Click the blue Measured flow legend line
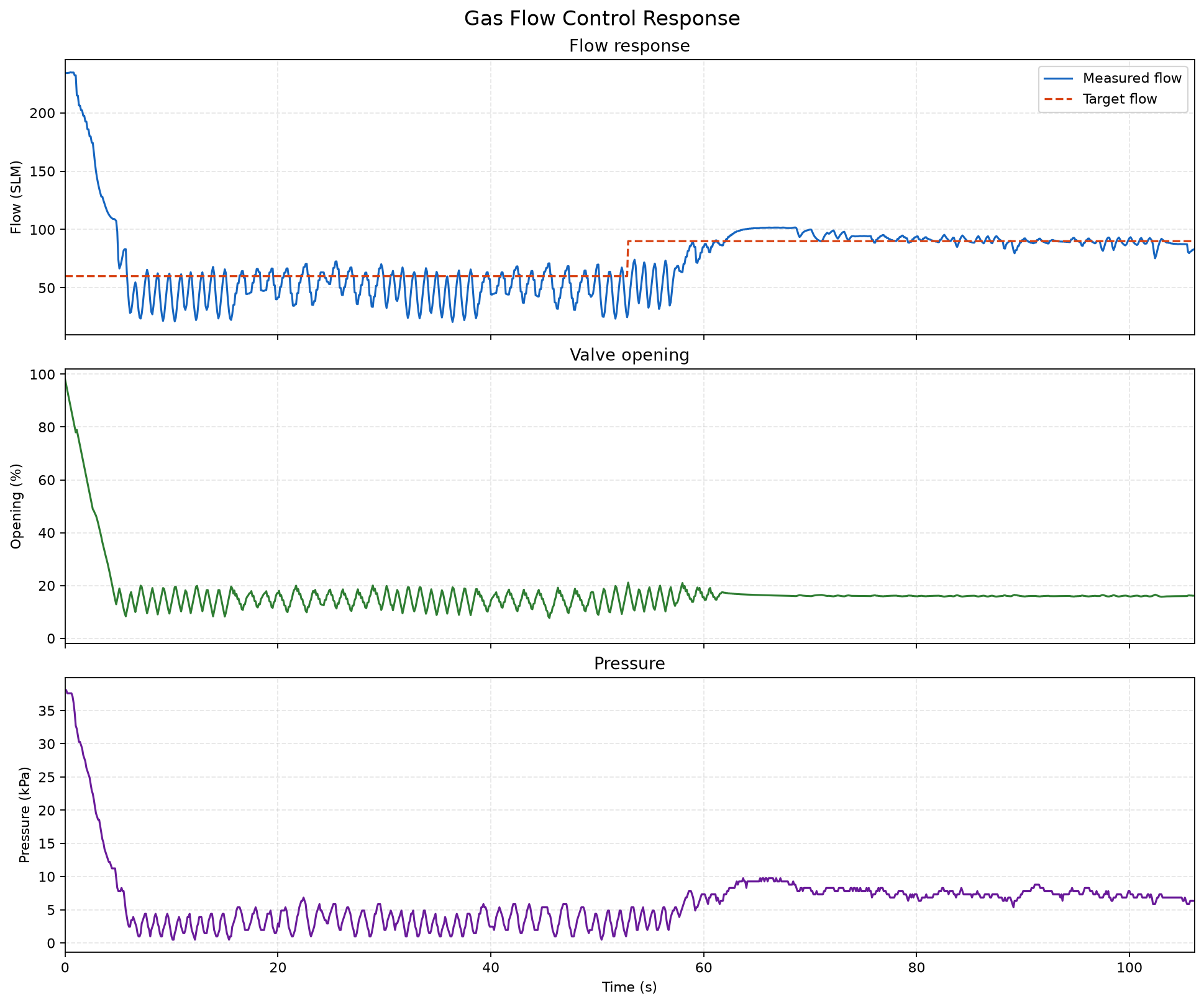The image size is (1204, 1005). [1058, 79]
